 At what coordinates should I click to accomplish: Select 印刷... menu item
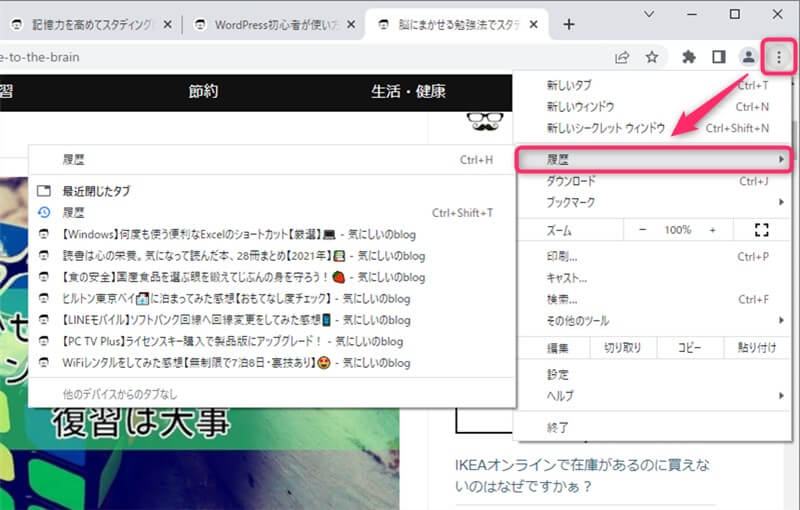pos(653,257)
